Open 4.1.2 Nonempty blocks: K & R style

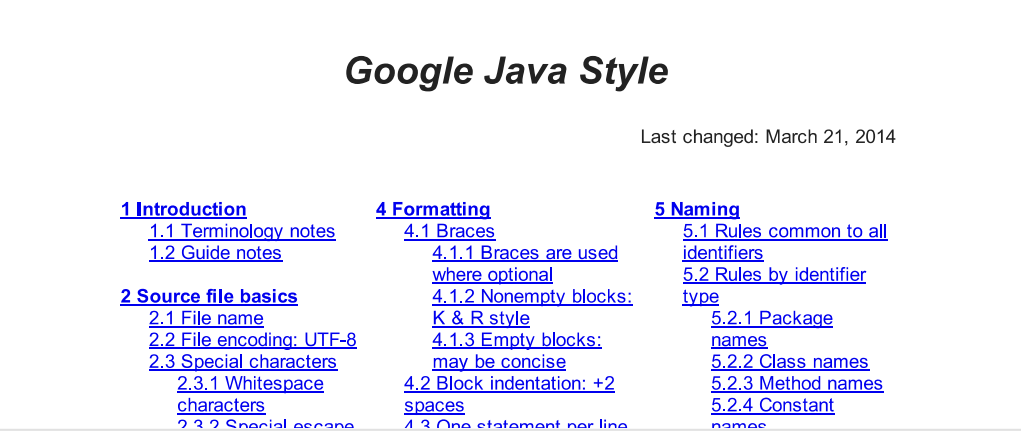point(532,307)
